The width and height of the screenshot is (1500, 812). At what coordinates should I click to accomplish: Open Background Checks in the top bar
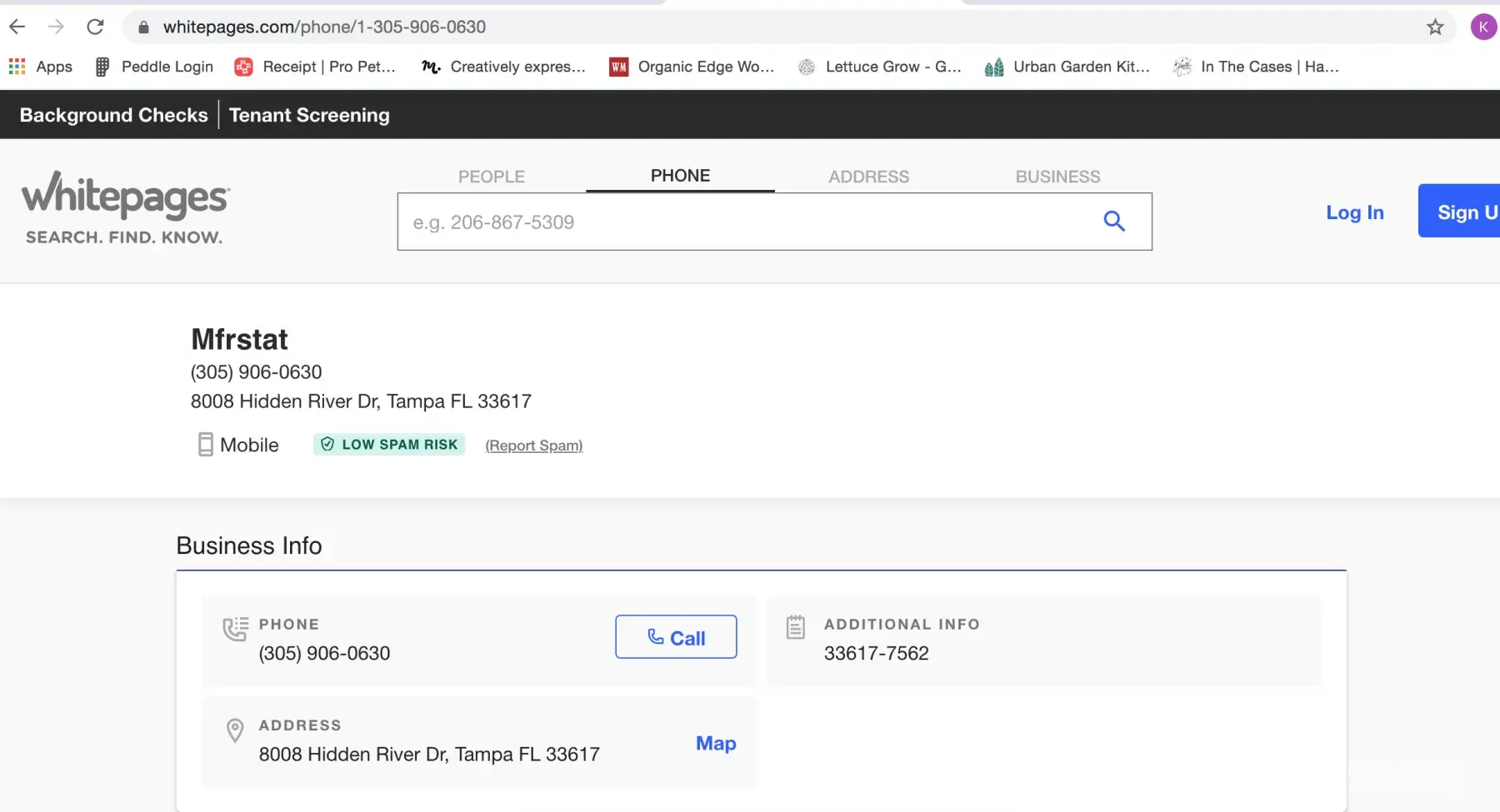pos(114,115)
